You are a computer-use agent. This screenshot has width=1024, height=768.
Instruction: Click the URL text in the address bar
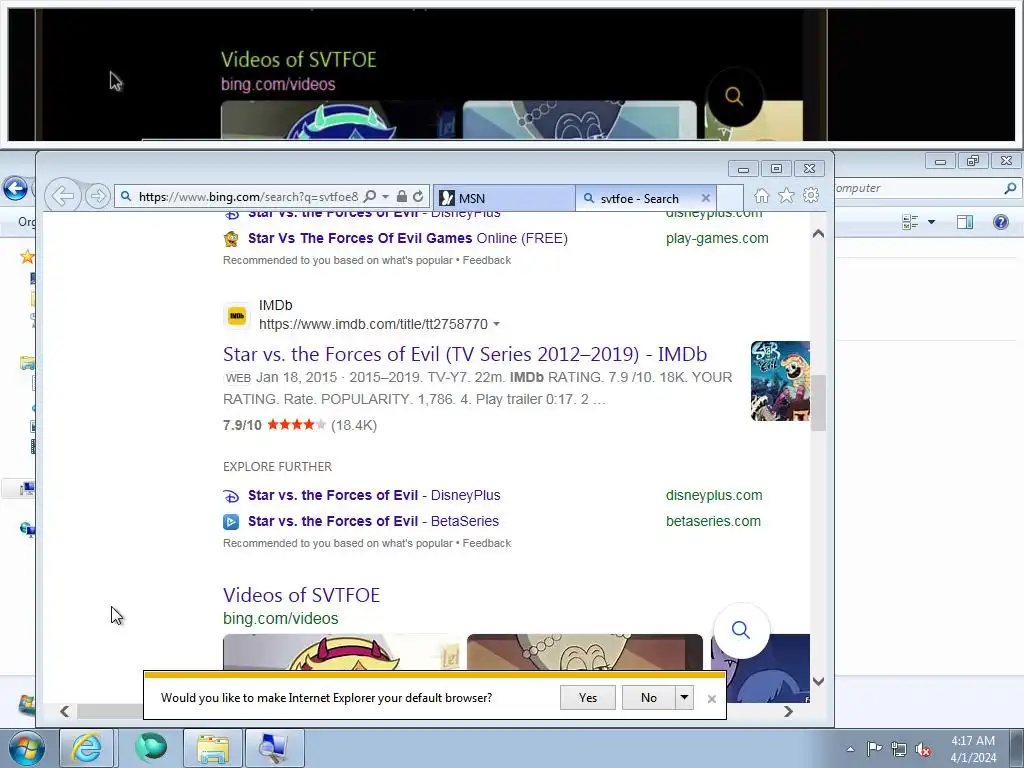248,197
